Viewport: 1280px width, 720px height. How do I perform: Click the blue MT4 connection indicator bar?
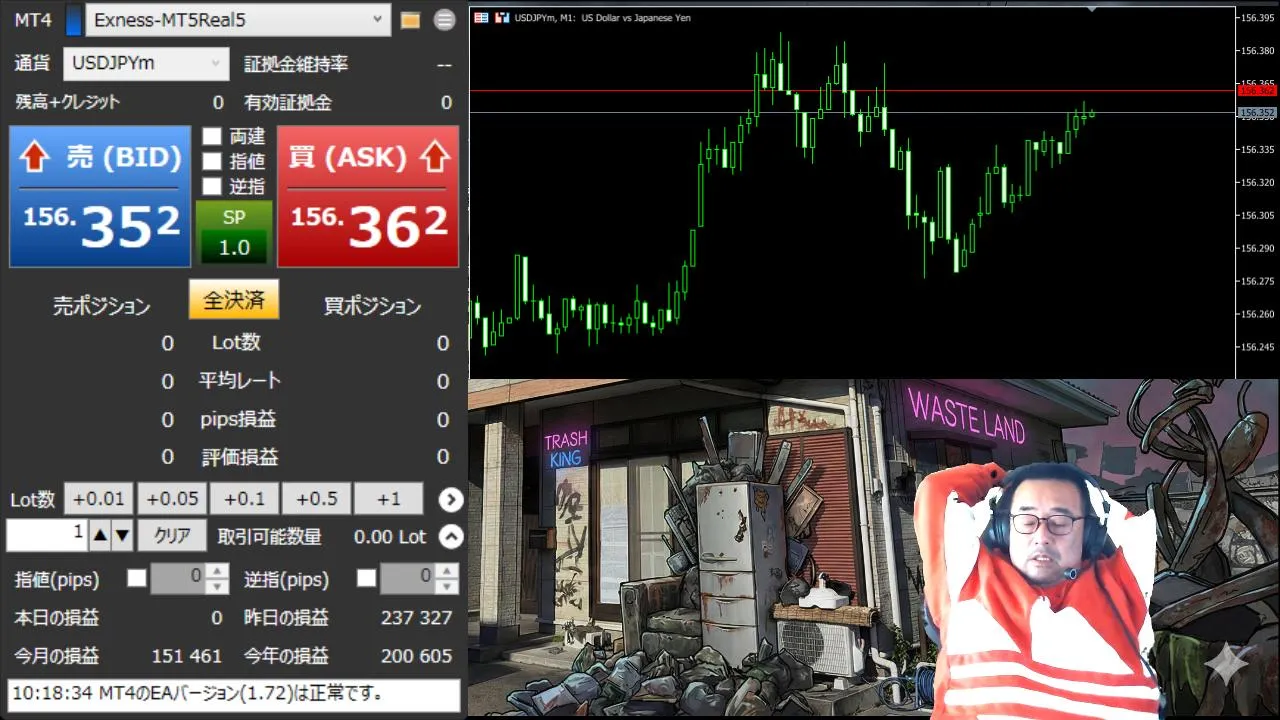click(x=73, y=20)
